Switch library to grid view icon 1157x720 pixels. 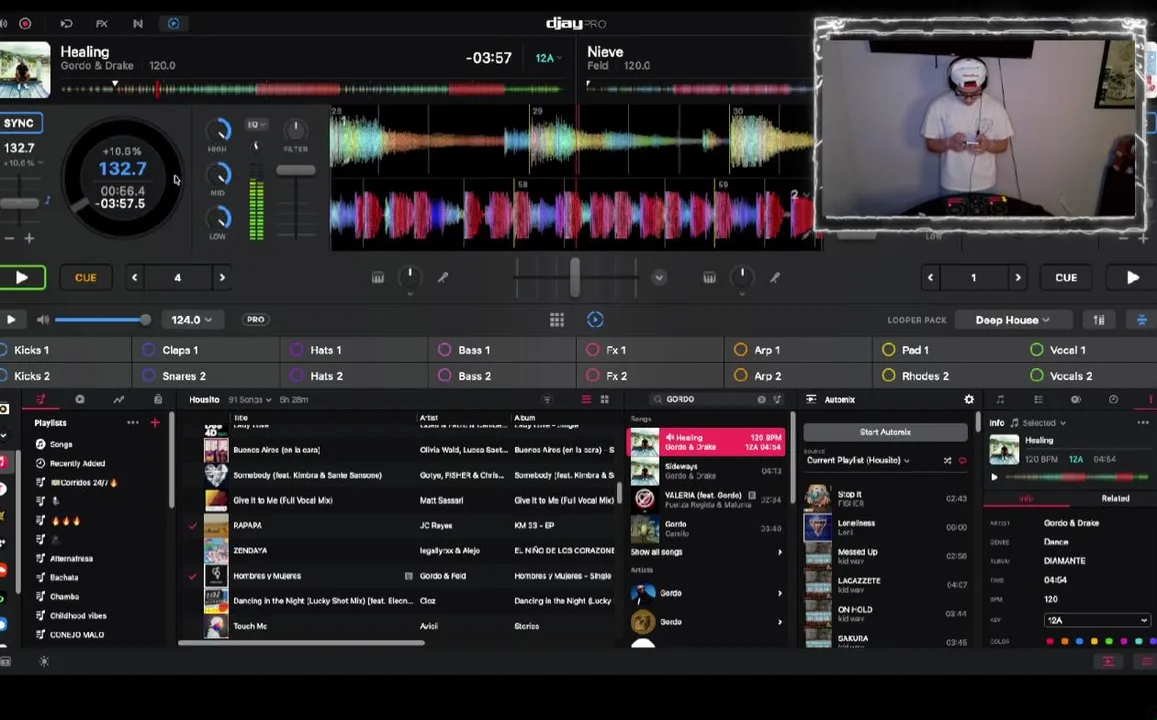604,399
